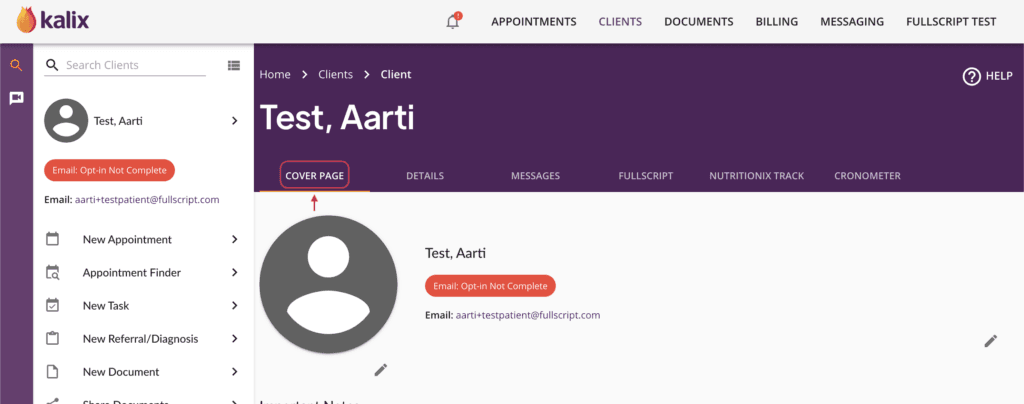The height and width of the screenshot is (404, 1024).
Task: Click the Kalix flame logo
Action: tap(26, 20)
